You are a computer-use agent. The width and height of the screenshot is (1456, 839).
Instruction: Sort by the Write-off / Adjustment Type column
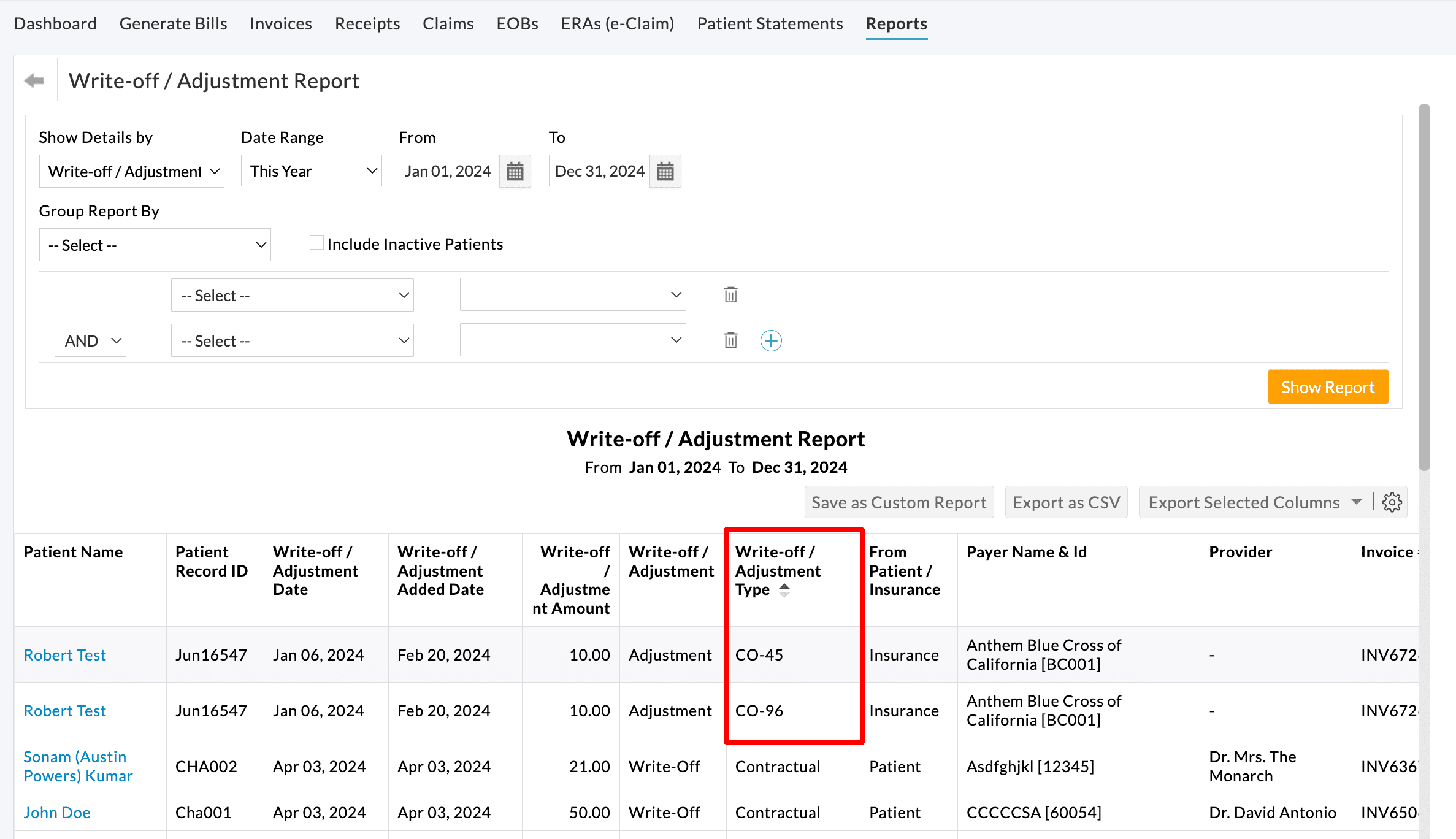pos(784,589)
